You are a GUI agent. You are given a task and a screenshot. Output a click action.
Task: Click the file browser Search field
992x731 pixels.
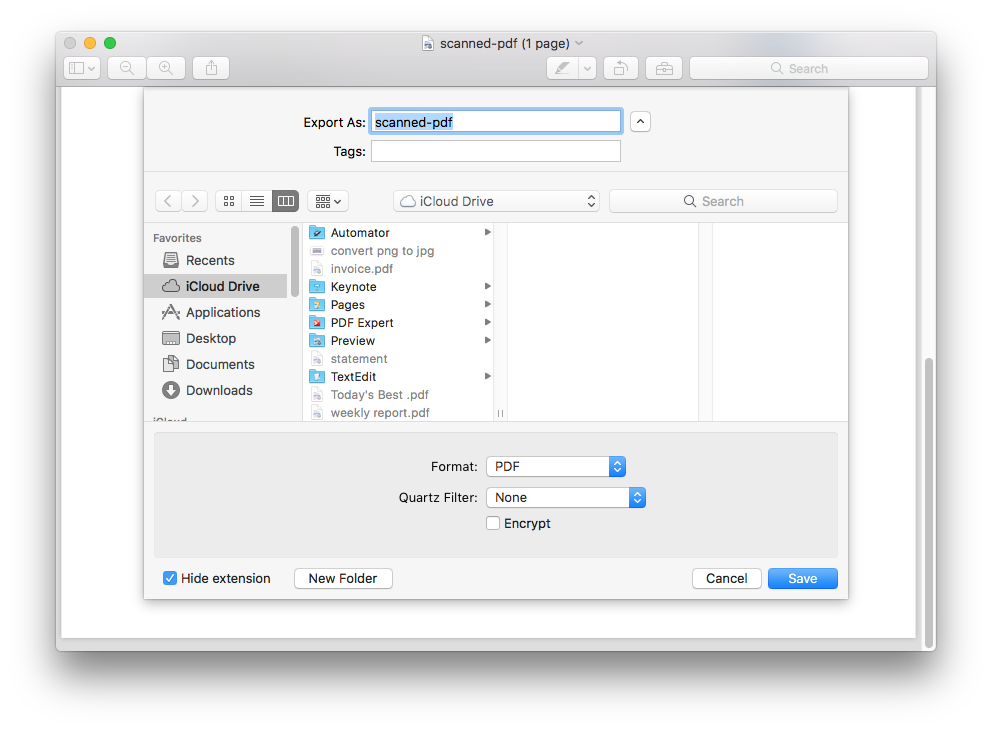tap(723, 201)
